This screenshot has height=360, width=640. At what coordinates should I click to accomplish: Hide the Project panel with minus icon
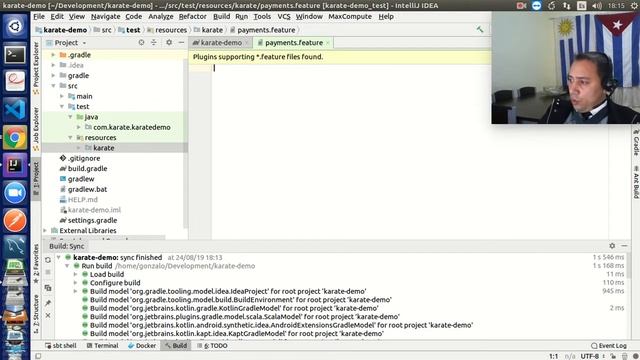click(181, 42)
